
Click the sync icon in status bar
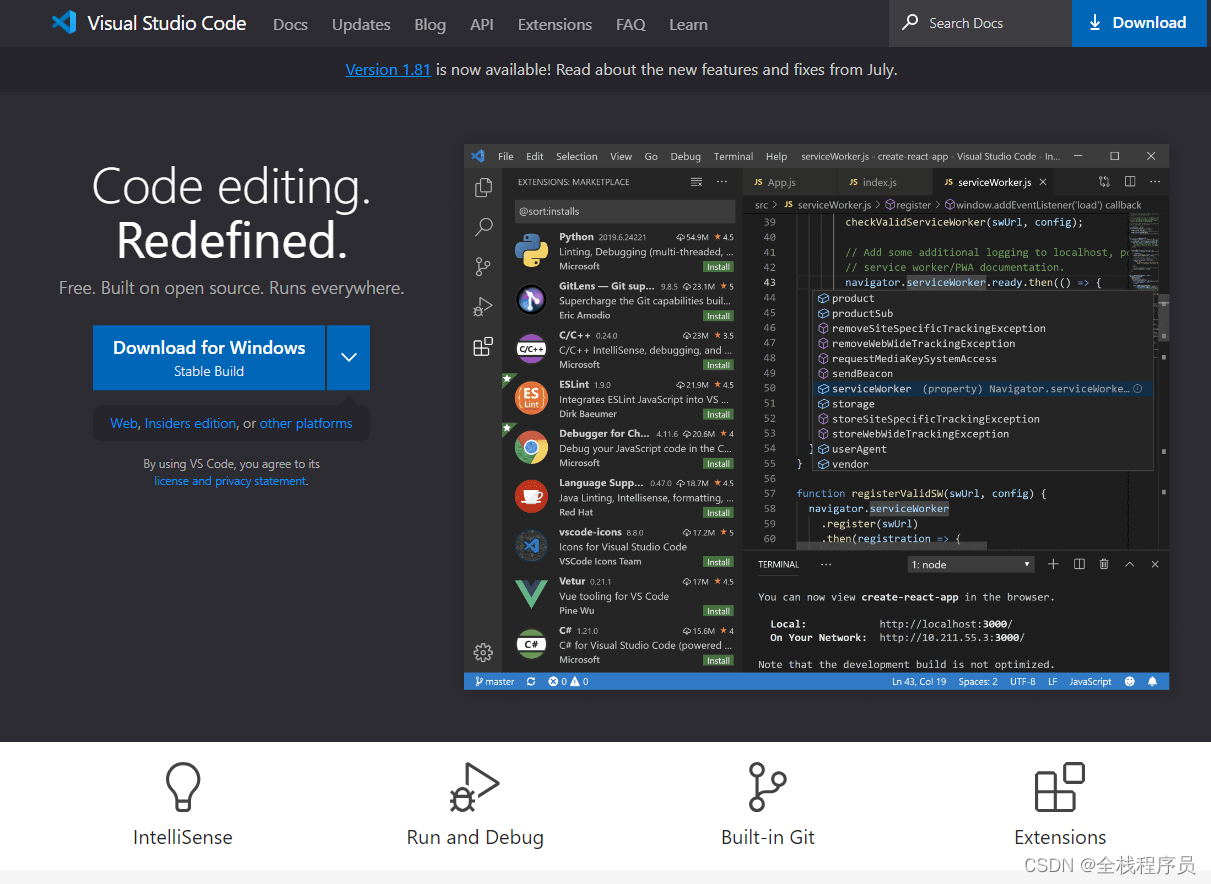point(531,681)
